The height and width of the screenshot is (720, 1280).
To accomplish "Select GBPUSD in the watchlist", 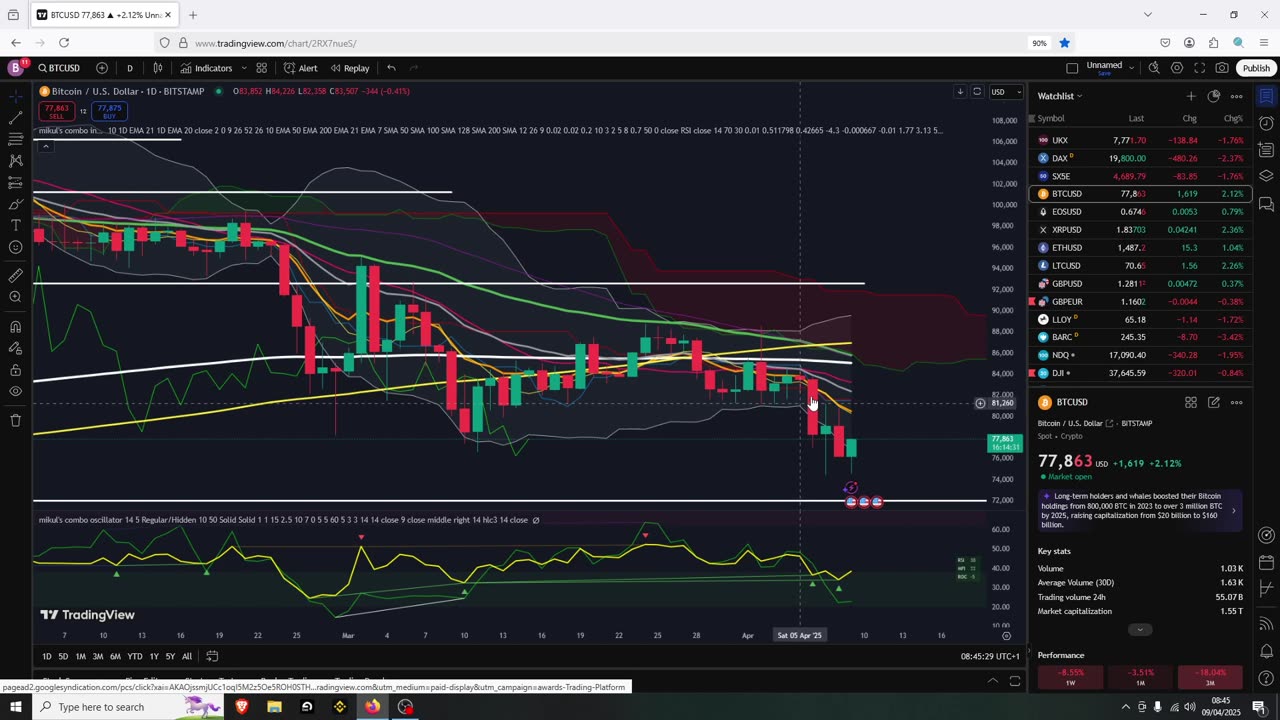I will (1140, 284).
